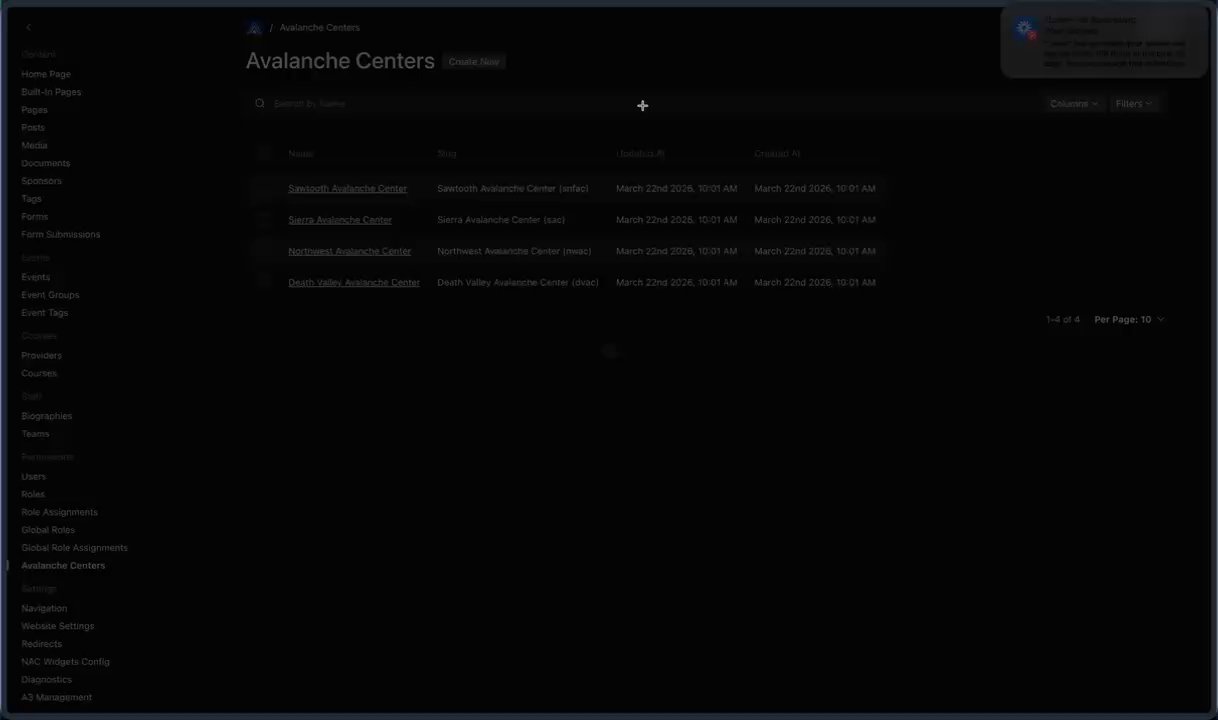Sort by the Updated At column header

pyautogui.click(x=640, y=153)
